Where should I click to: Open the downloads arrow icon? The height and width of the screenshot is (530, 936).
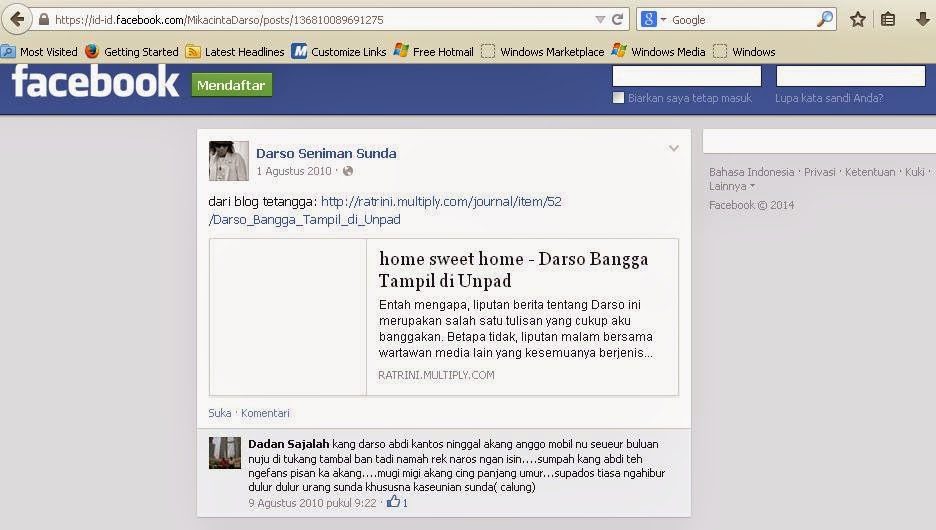[922, 20]
